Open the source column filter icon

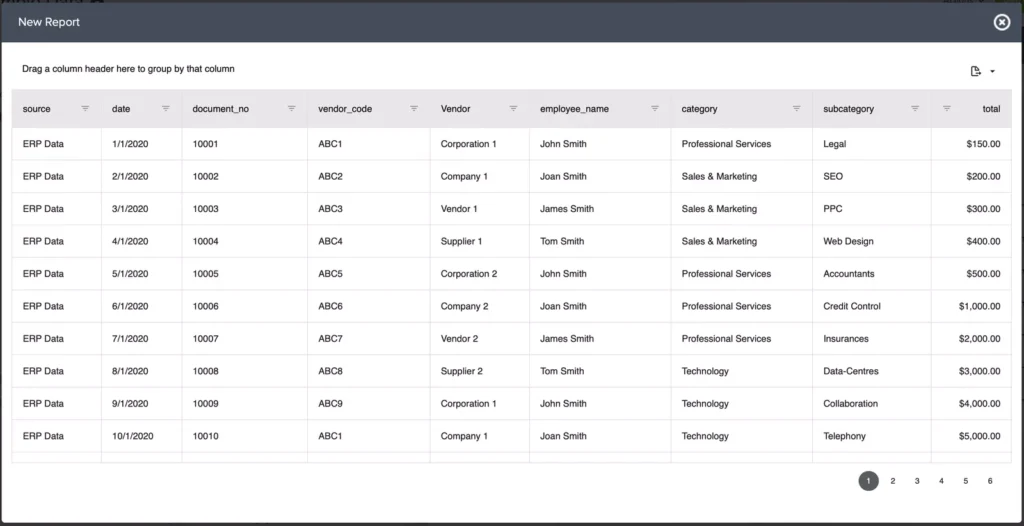pyautogui.click(x=85, y=108)
